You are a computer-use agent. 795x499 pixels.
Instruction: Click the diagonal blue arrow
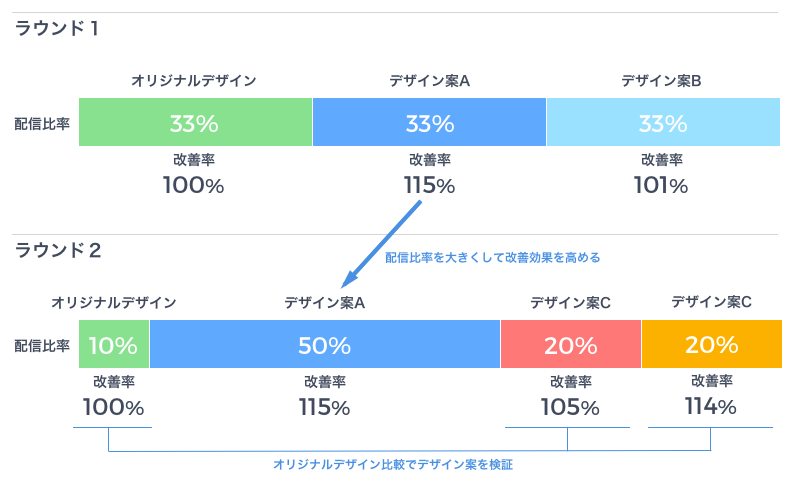[381, 244]
